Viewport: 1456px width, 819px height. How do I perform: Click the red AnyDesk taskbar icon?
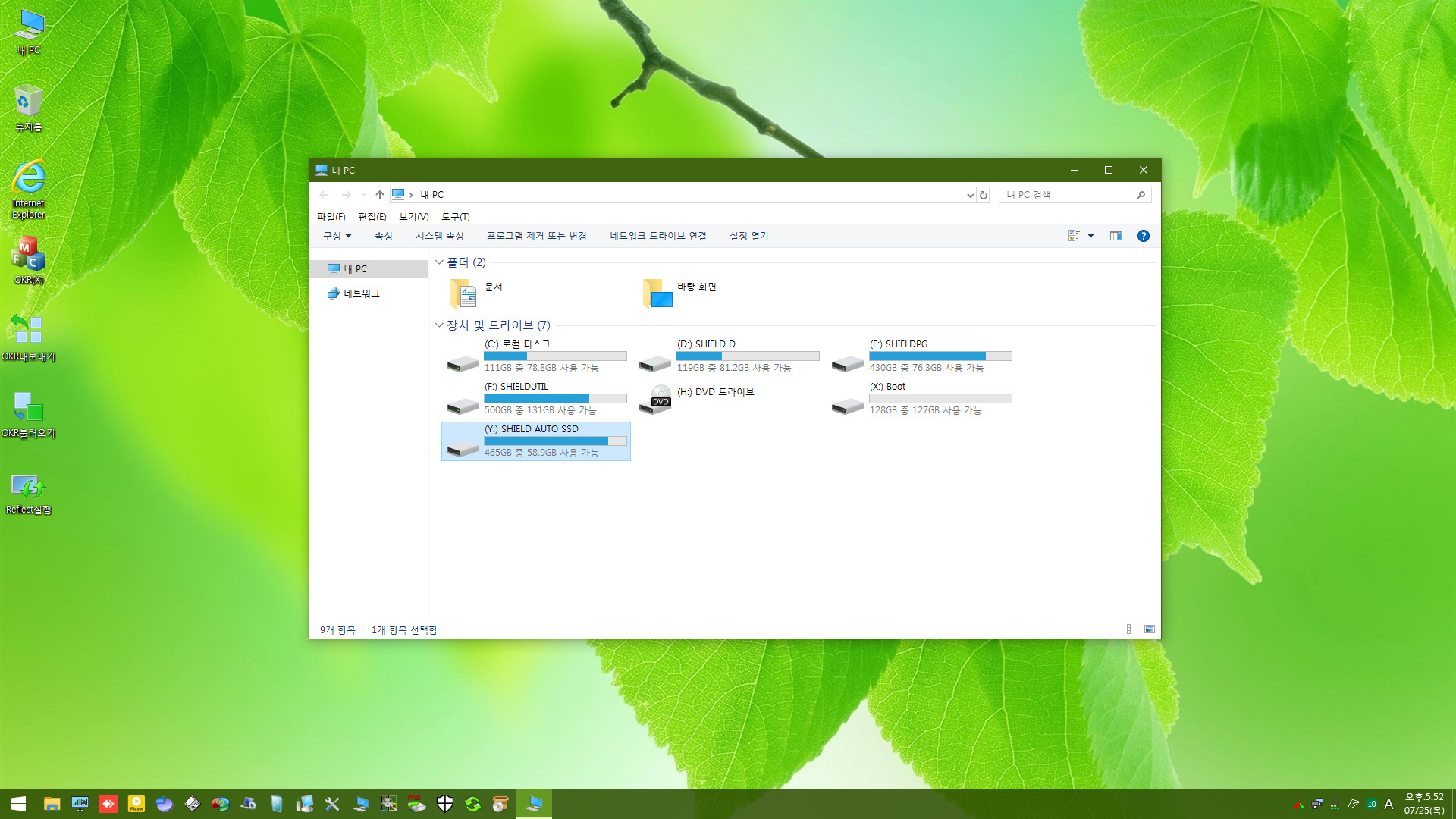tap(108, 804)
